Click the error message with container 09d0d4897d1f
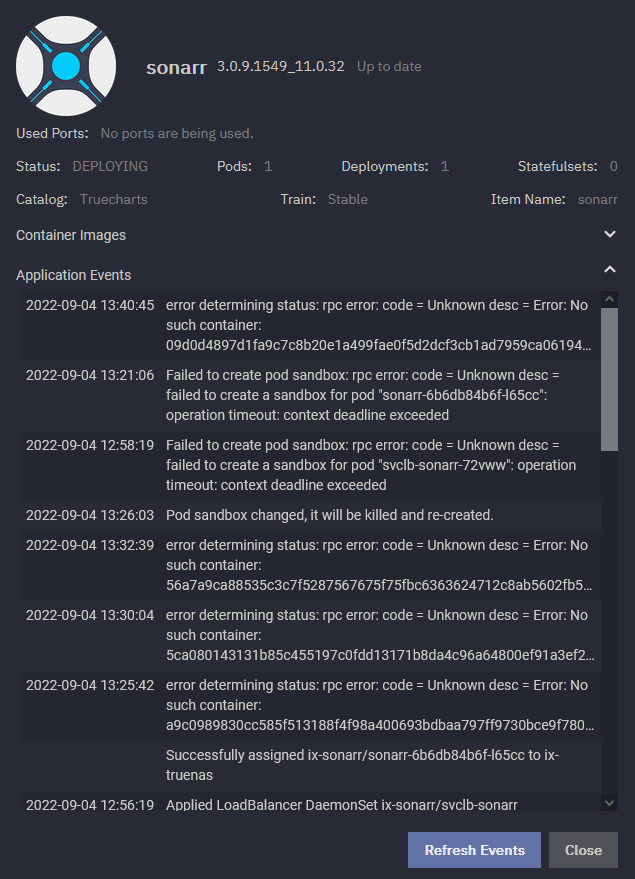 378,325
